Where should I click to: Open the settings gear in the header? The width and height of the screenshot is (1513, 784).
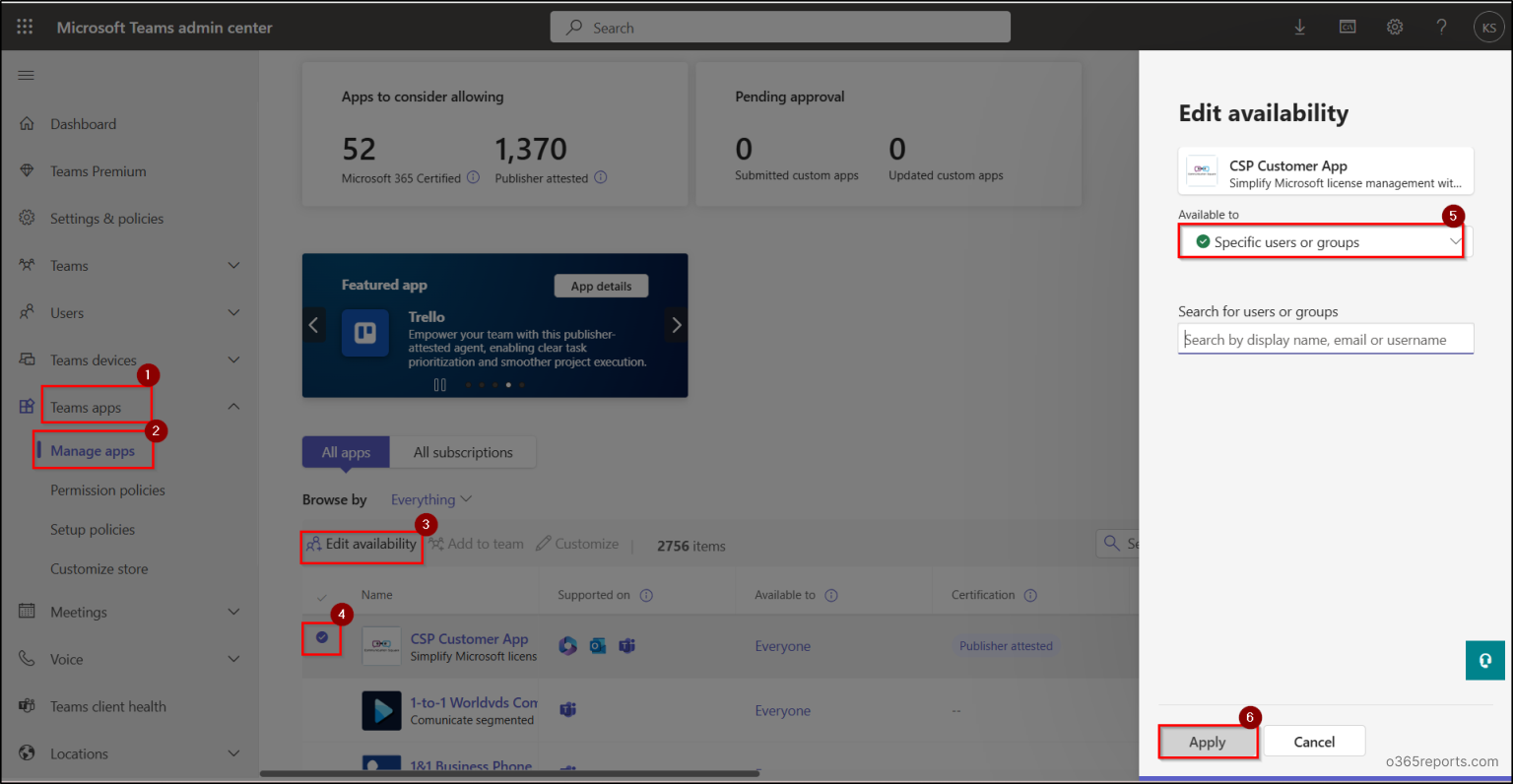(x=1395, y=28)
